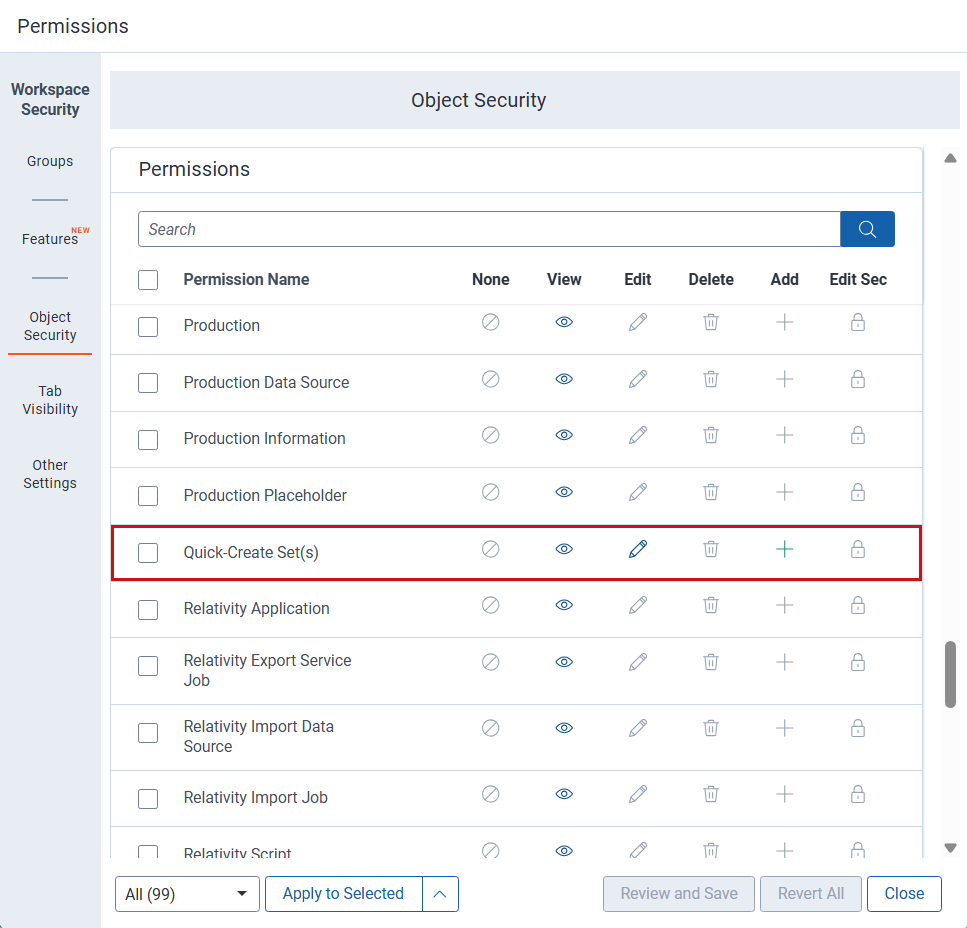The height and width of the screenshot is (928, 967).
Task: Enable View permission for Production
Action: point(564,322)
